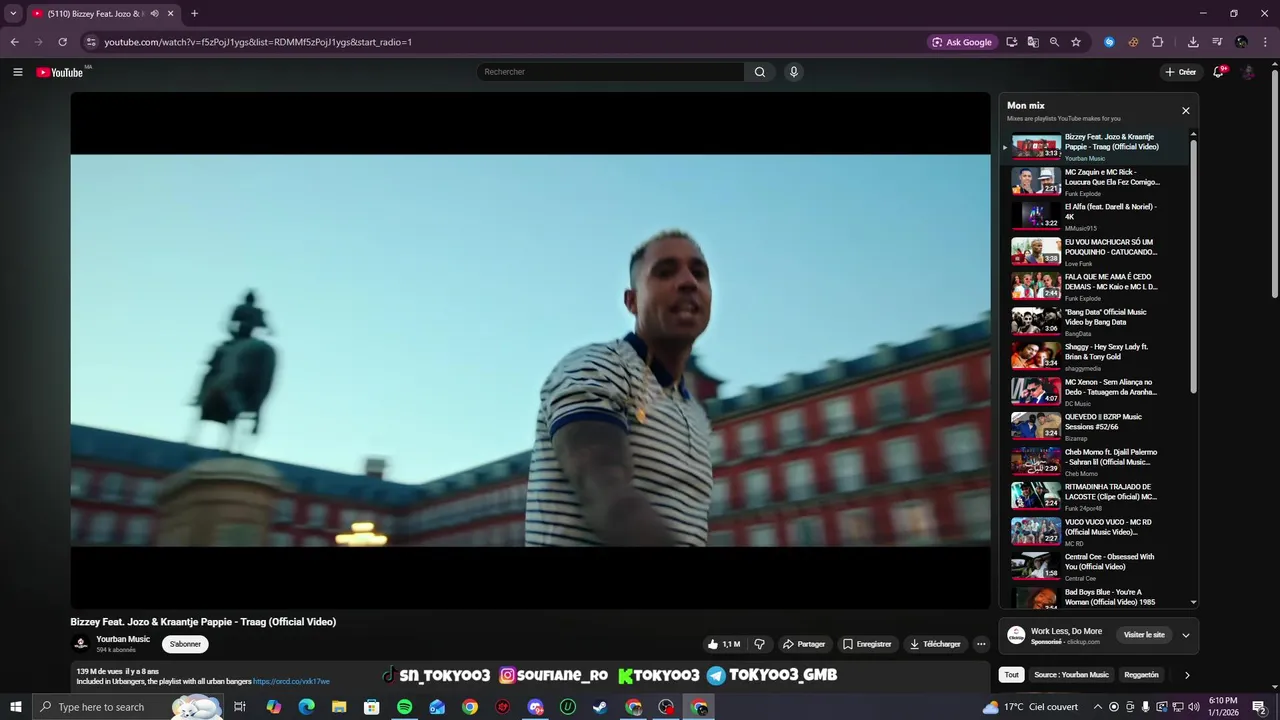The height and width of the screenshot is (720, 1280).
Task: Go to the YouTube home logo
Action: coord(60,72)
